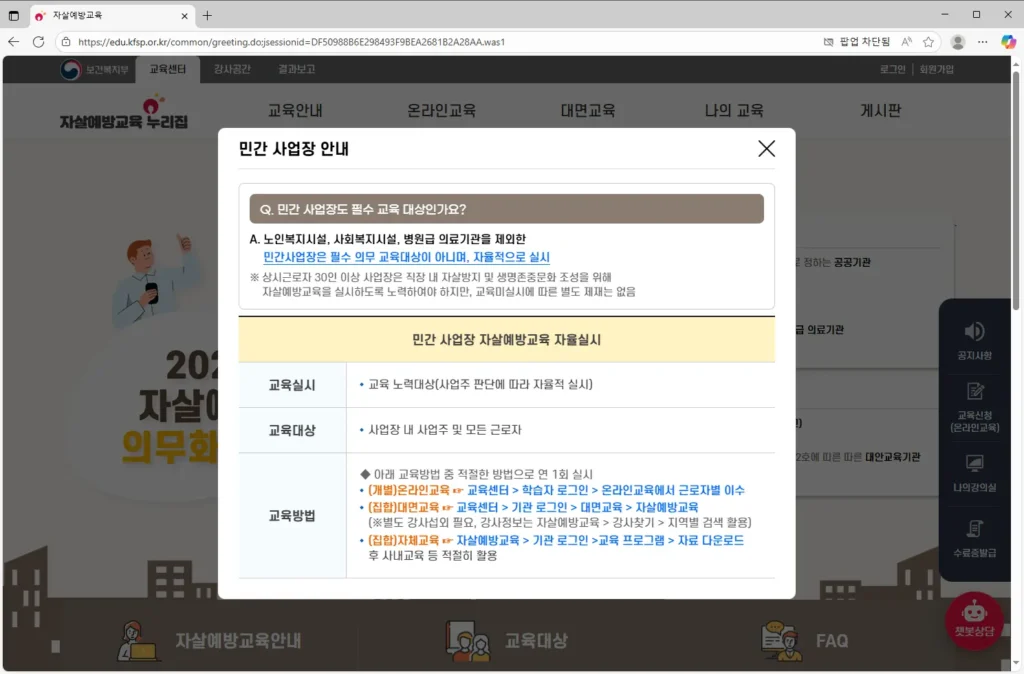The width and height of the screenshot is (1024, 674).
Task: Open 나의강의실 via the monitor icon
Action: [976, 470]
